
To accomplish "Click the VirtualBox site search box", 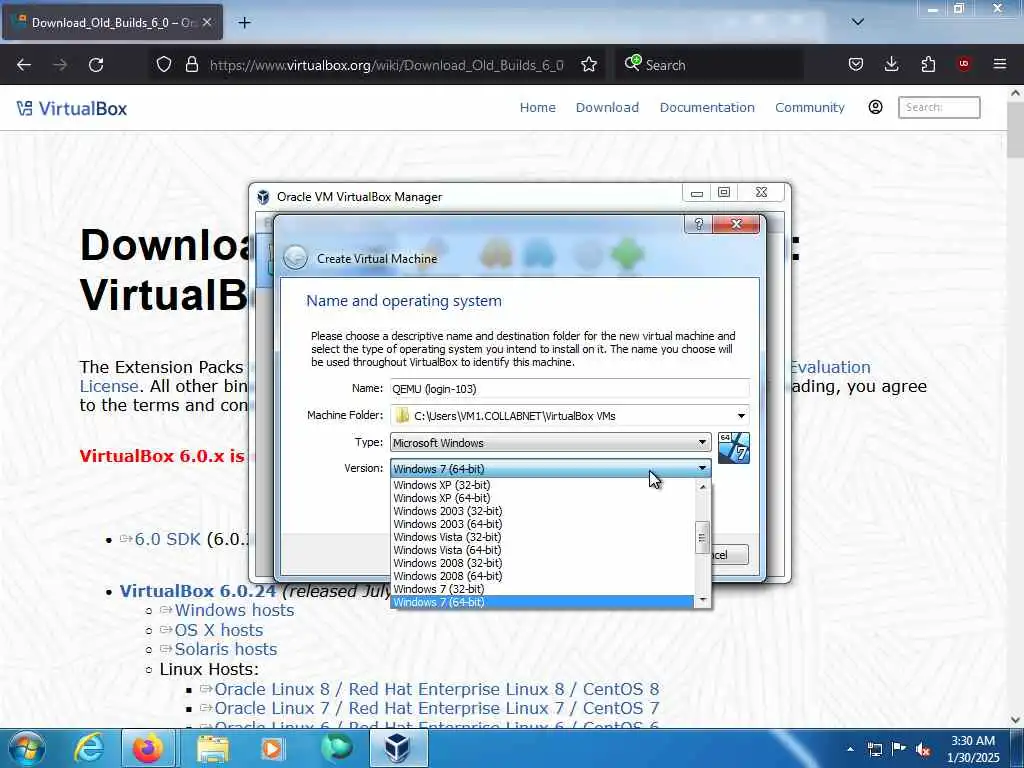I will pos(939,107).
